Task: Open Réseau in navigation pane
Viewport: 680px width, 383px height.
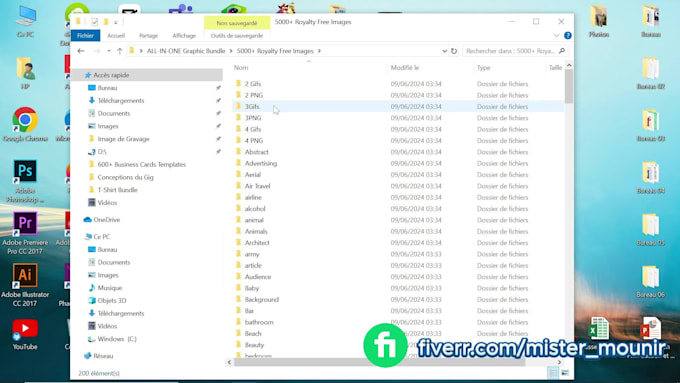Action: (x=103, y=356)
